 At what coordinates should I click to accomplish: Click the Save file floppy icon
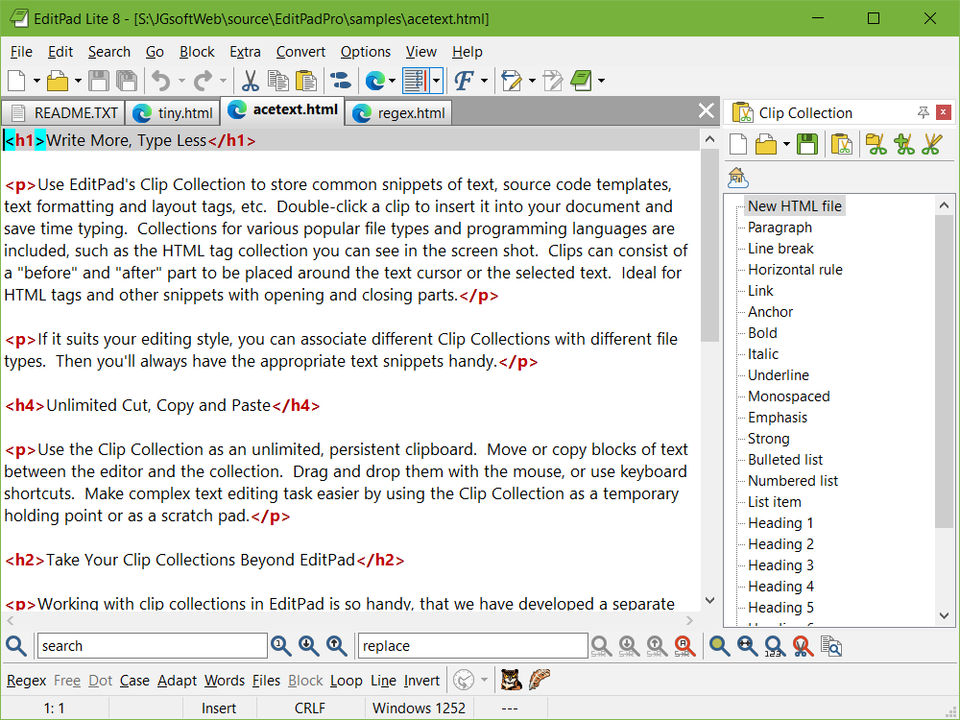[99, 80]
